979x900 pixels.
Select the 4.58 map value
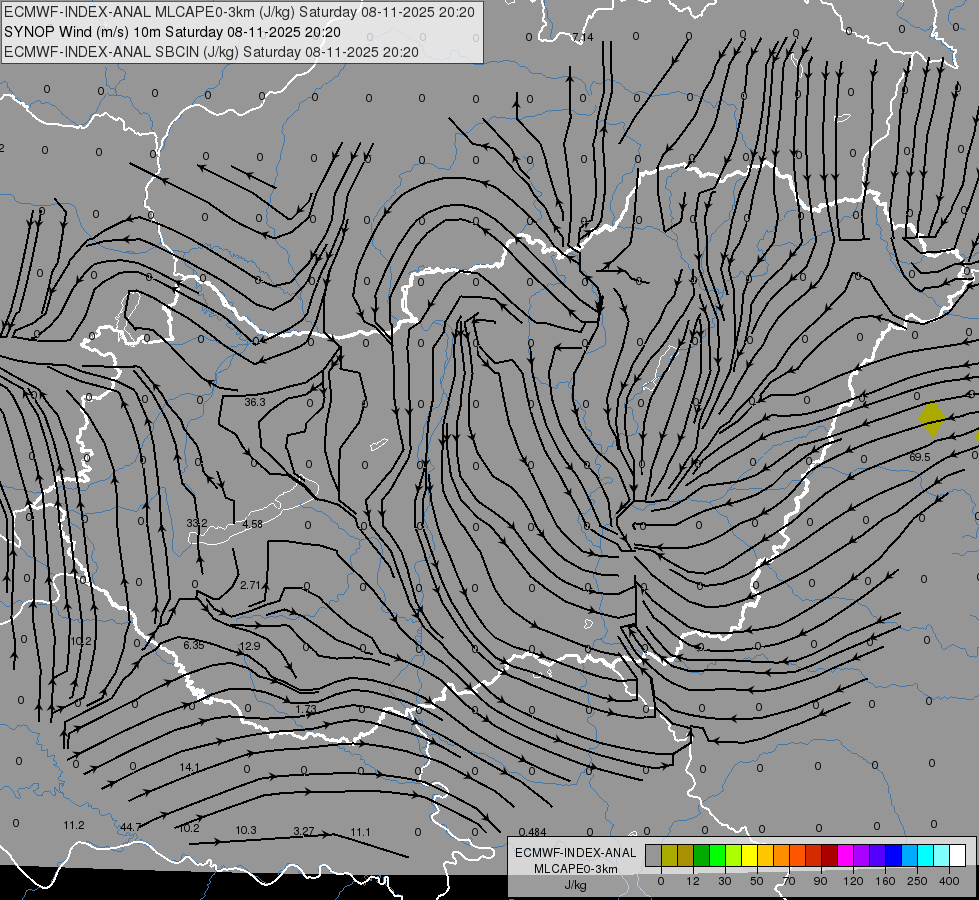252,524
